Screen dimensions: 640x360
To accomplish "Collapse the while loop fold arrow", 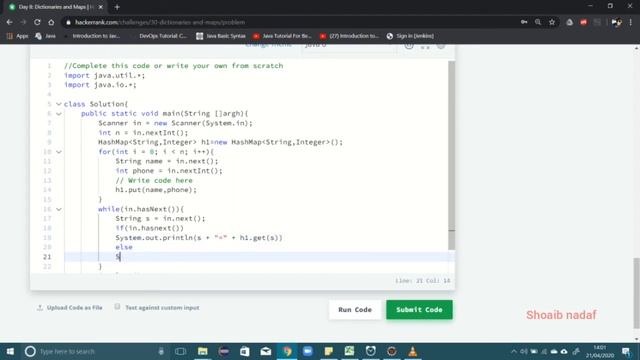I will (59, 209).
